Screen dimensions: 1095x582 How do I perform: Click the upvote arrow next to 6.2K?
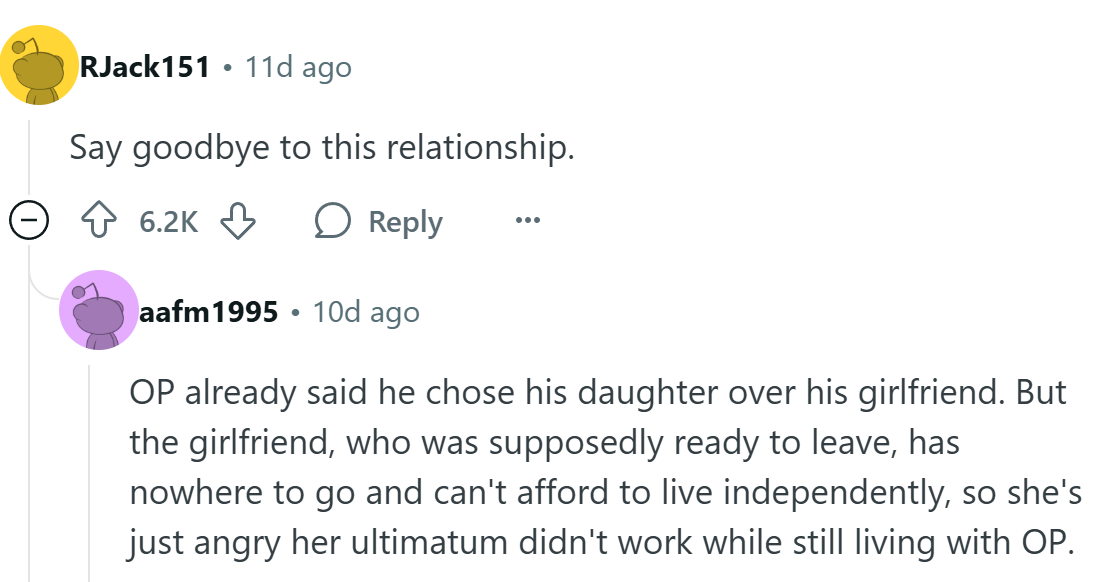point(100,221)
